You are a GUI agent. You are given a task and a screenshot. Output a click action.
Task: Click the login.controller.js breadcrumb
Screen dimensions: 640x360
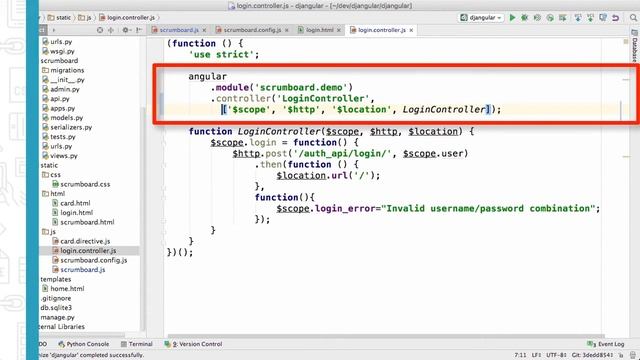pyautogui.click(x=127, y=18)
